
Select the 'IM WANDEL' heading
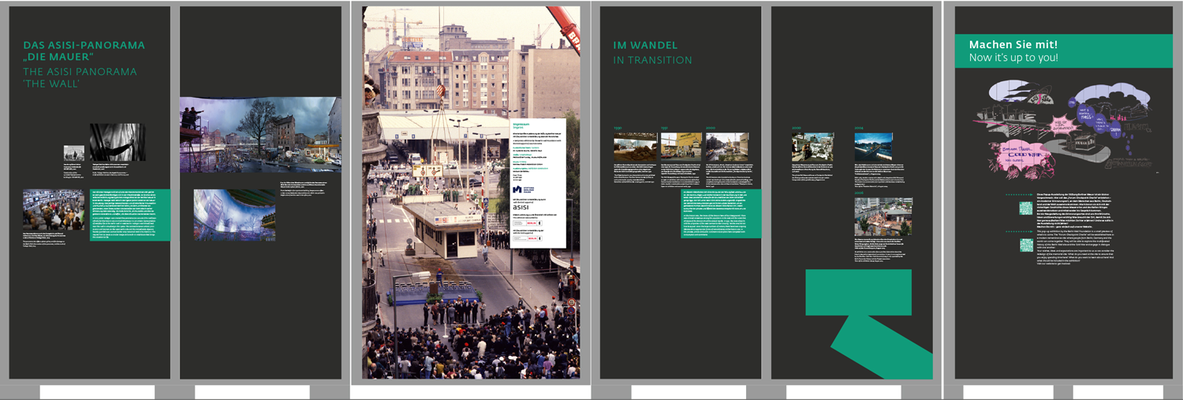[645, 45]
